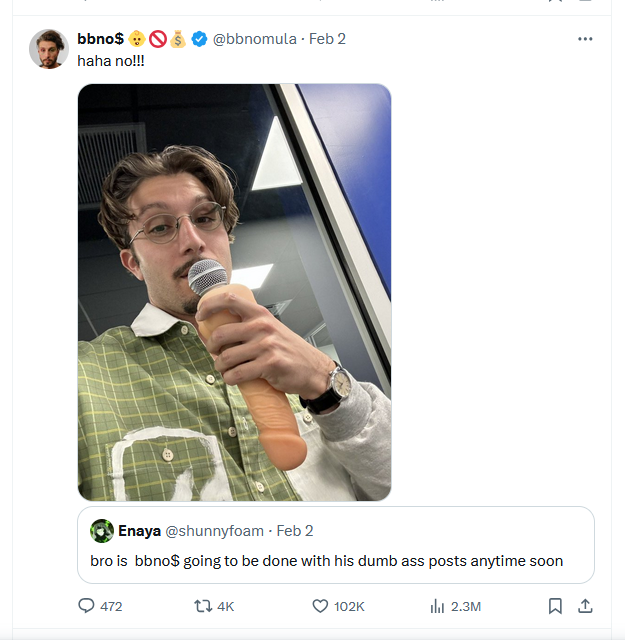Click the repost arrows icon
625x640 pixels.
[x=201, y=606]
